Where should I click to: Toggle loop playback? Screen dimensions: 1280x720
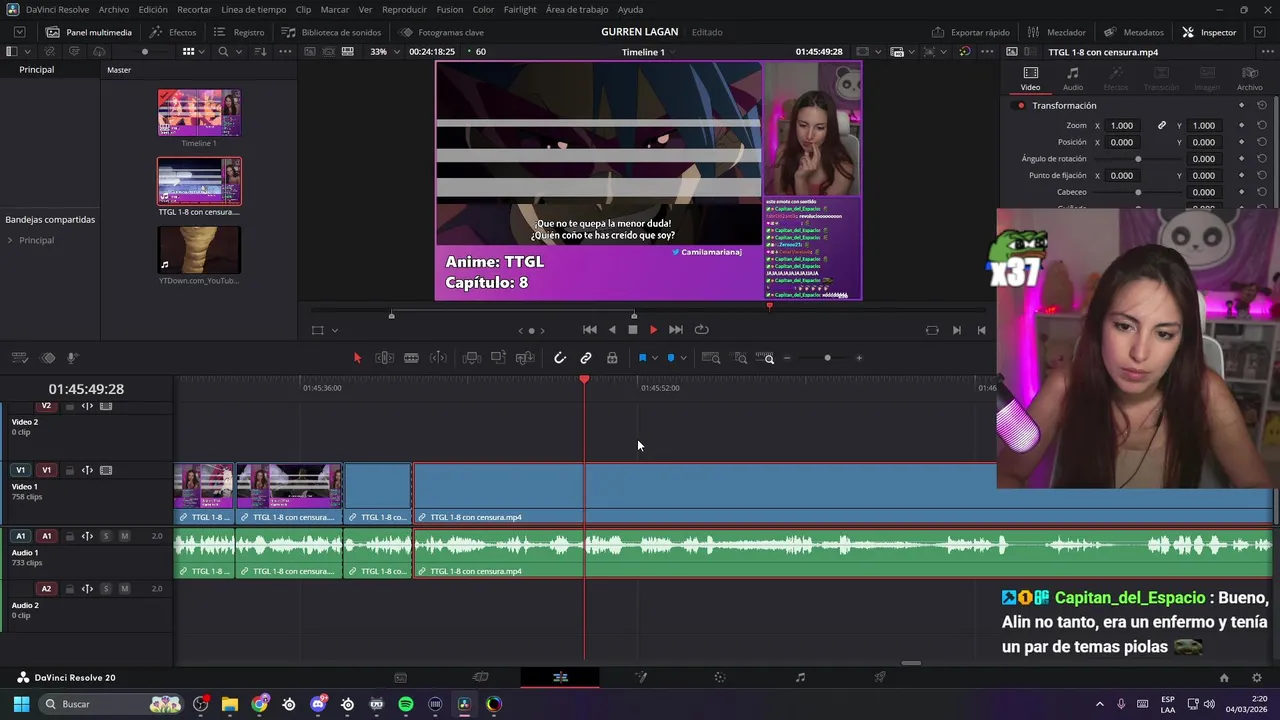point(702,330)
